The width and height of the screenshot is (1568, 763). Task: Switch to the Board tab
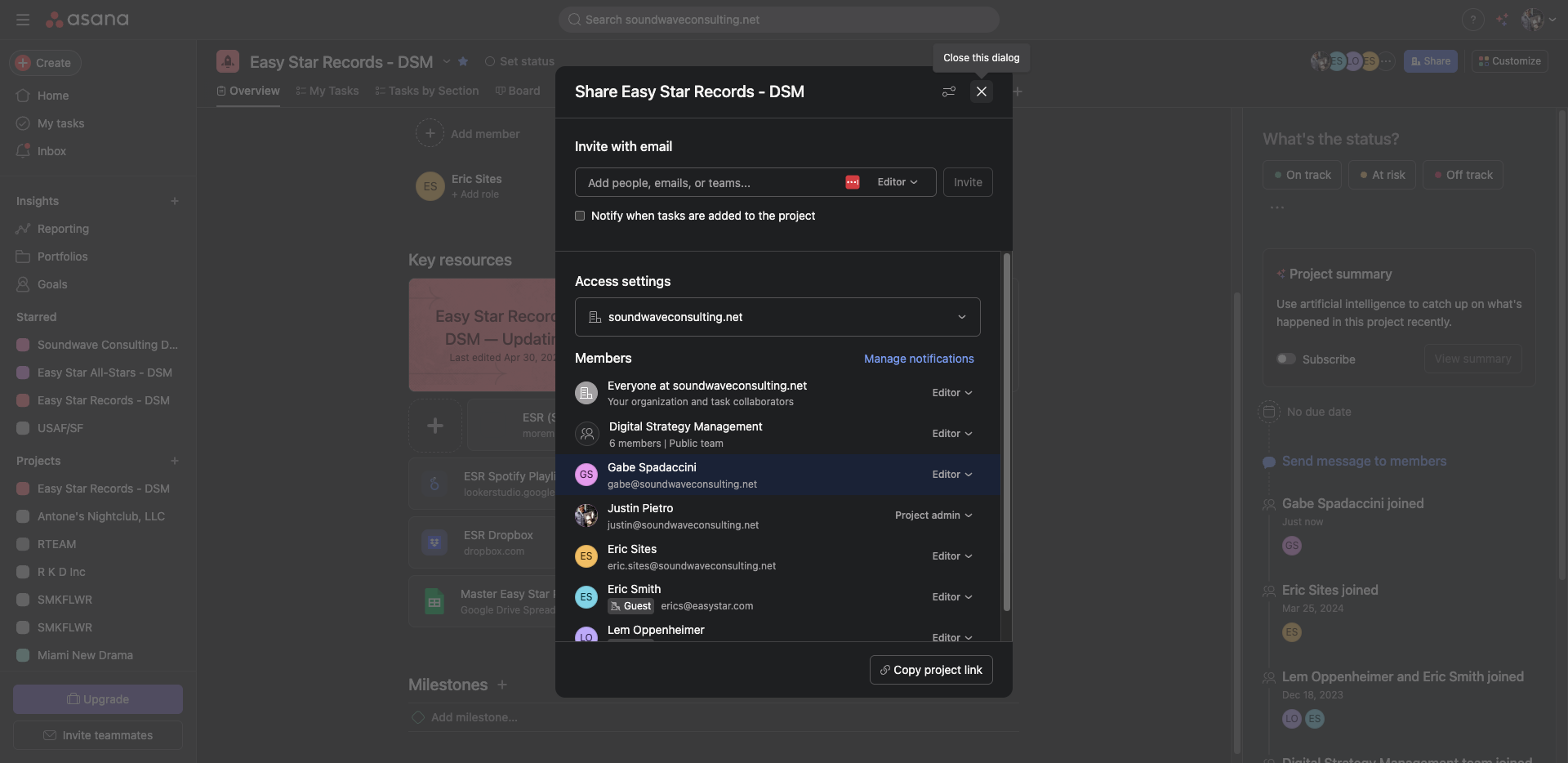[518, 91]
